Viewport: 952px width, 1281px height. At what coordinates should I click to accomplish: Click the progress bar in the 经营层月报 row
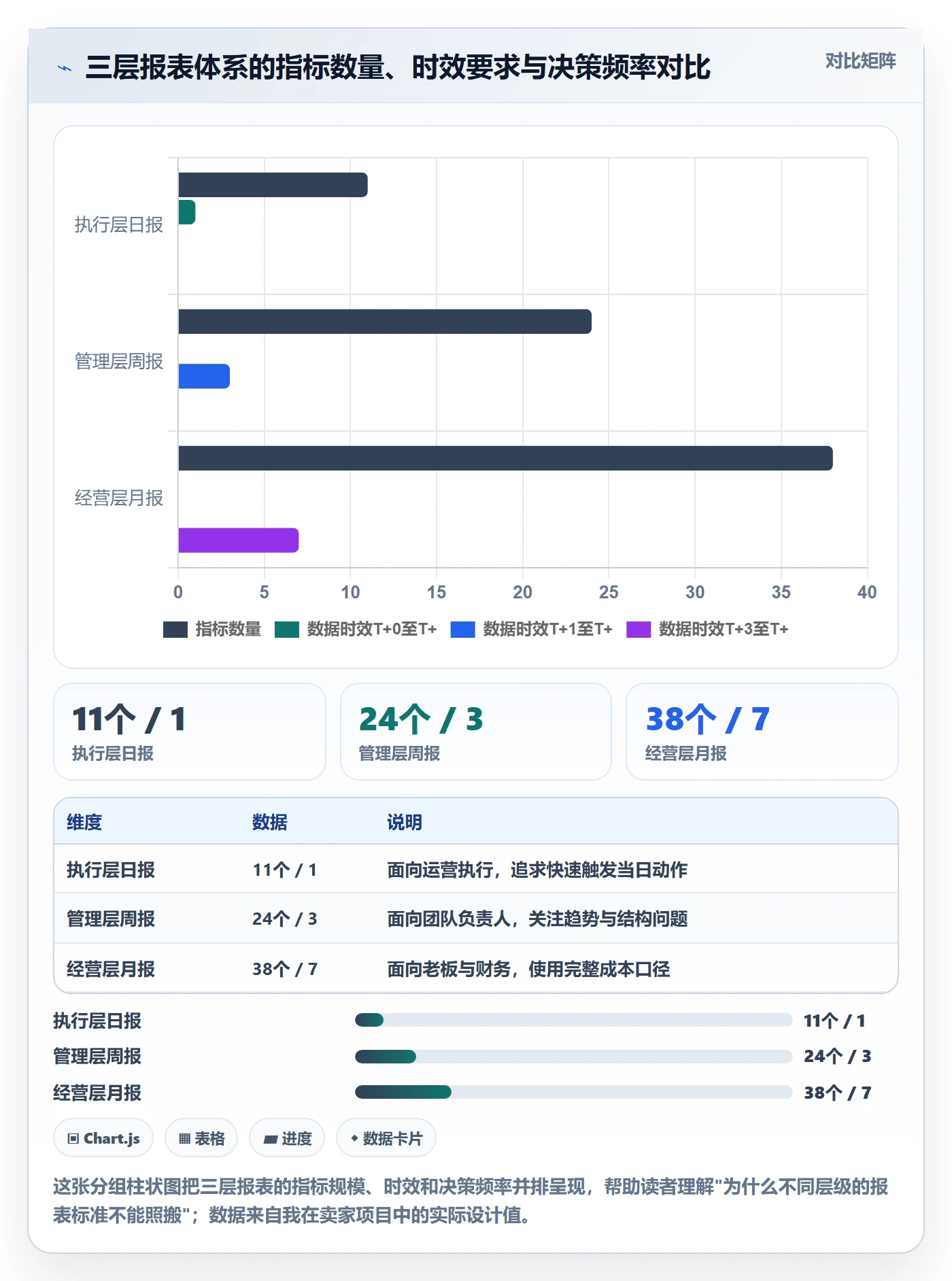574,1092
